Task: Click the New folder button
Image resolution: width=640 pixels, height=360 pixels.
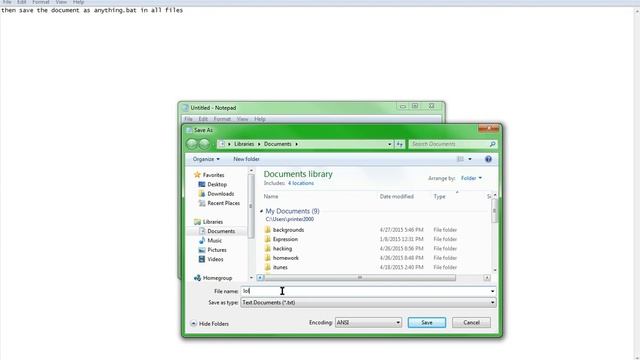Action: pos(246,159)
